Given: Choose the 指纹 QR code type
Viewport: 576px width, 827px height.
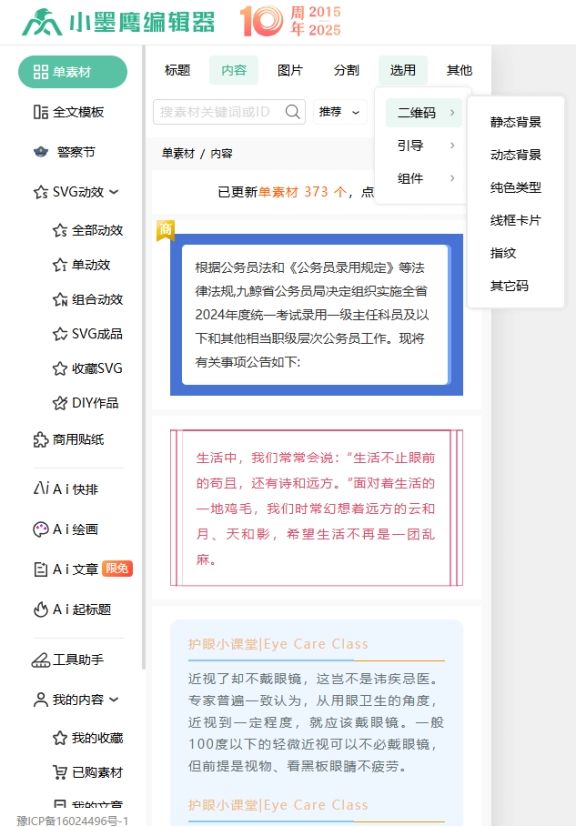Looking at the screenshot, I should tap(503, 253).
